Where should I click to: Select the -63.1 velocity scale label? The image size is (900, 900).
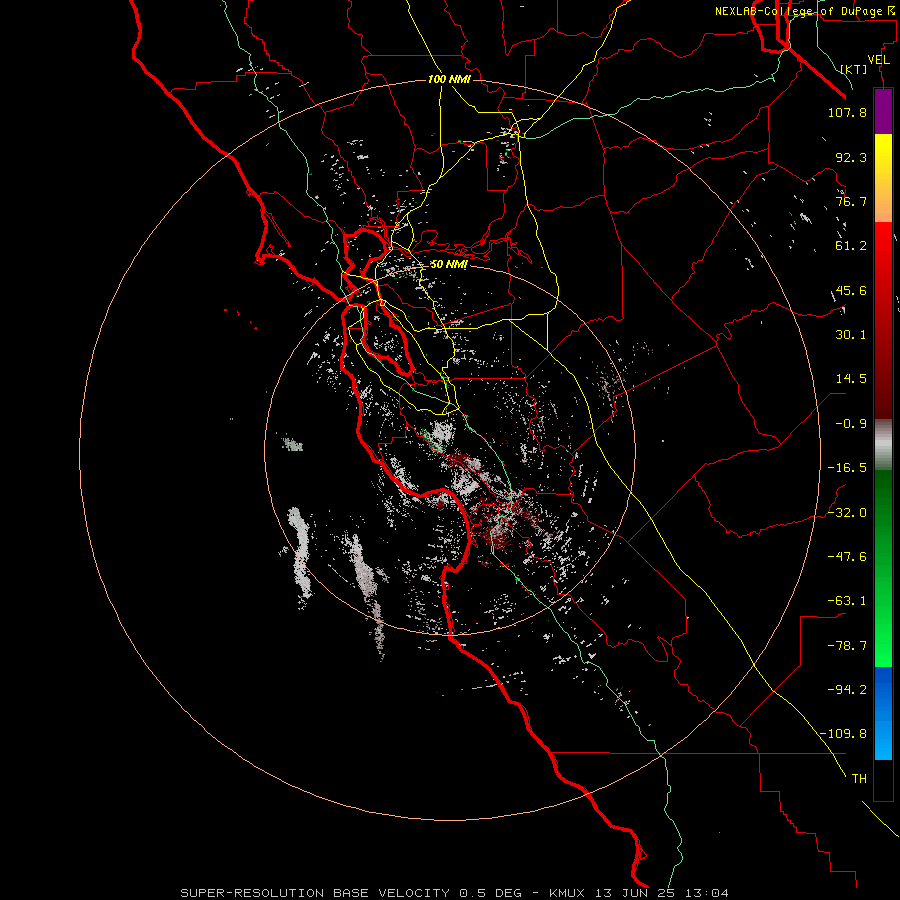coord(847,601)
